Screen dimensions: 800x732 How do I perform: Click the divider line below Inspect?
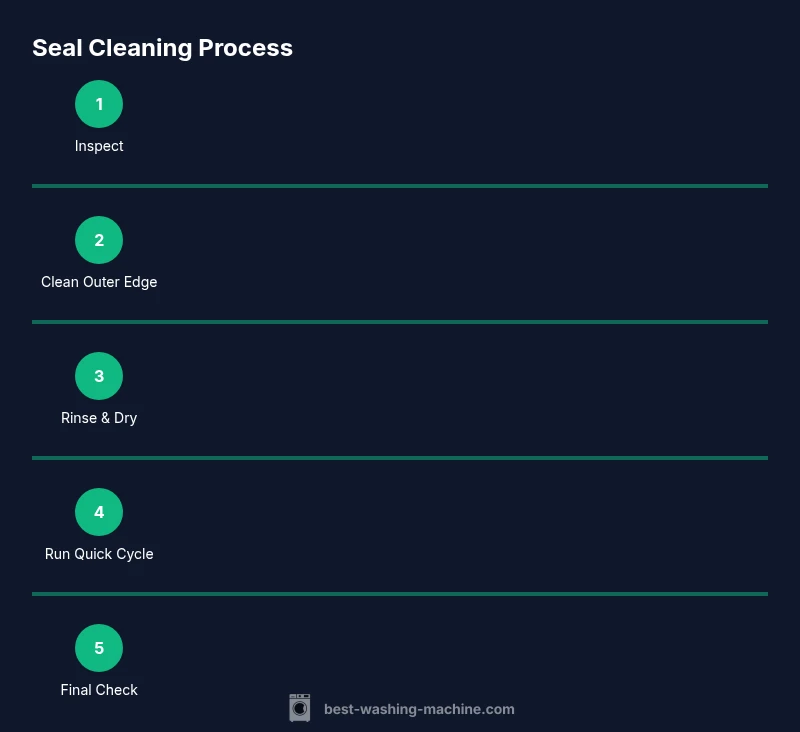click(x=400, y=186)
